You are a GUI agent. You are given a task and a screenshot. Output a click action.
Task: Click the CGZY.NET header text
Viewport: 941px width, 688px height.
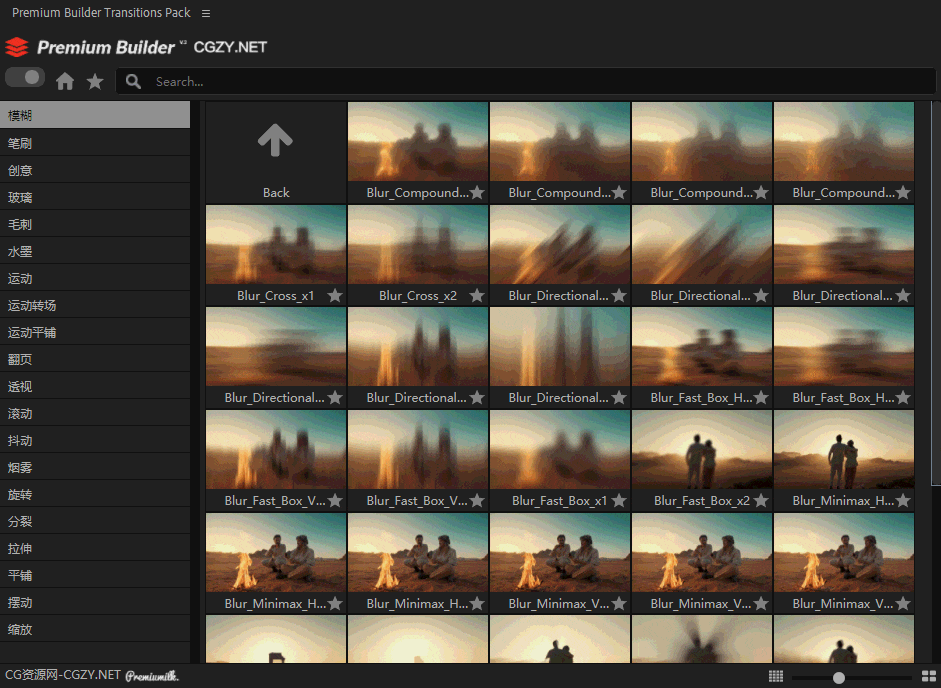click(230, 47)
